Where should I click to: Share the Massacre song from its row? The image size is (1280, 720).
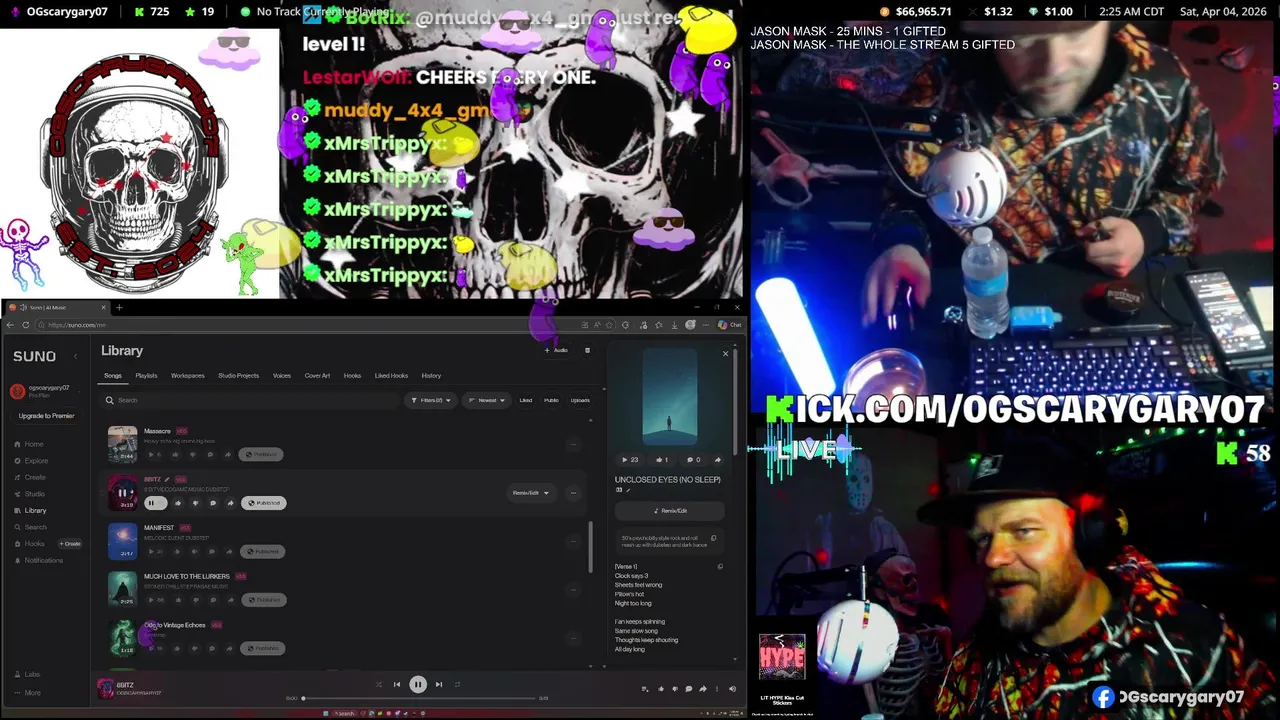click(228, 454)
